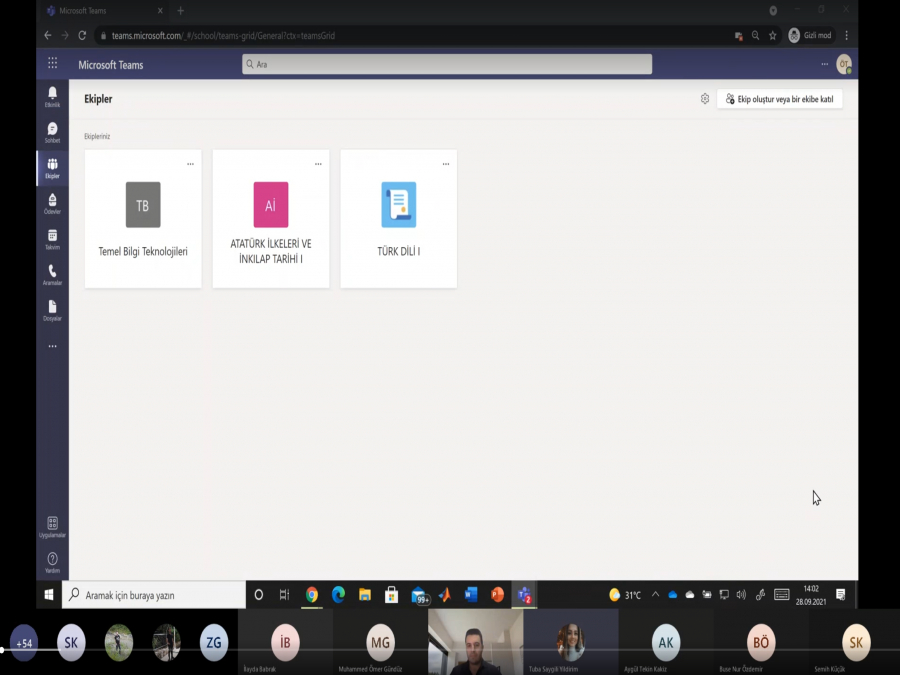Open the Aramalar calls section
This screenshot has width=900, height=675.
click(52, 275)
